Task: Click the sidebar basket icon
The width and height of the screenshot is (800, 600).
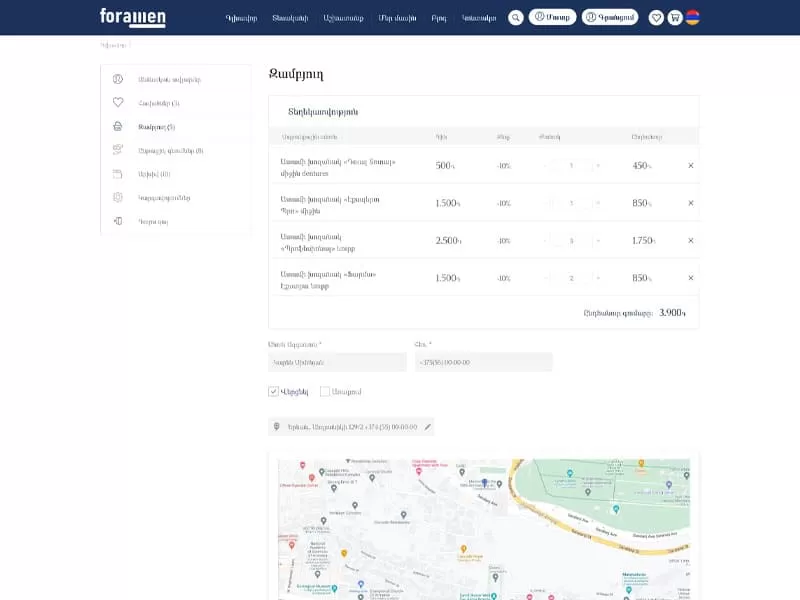Action: [x=118, y=126]
